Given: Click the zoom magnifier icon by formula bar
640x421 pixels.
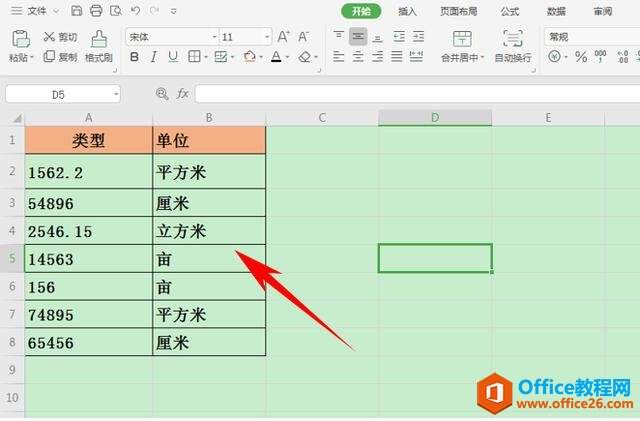Looking at the screenshot, I should [x=162, y=94].
